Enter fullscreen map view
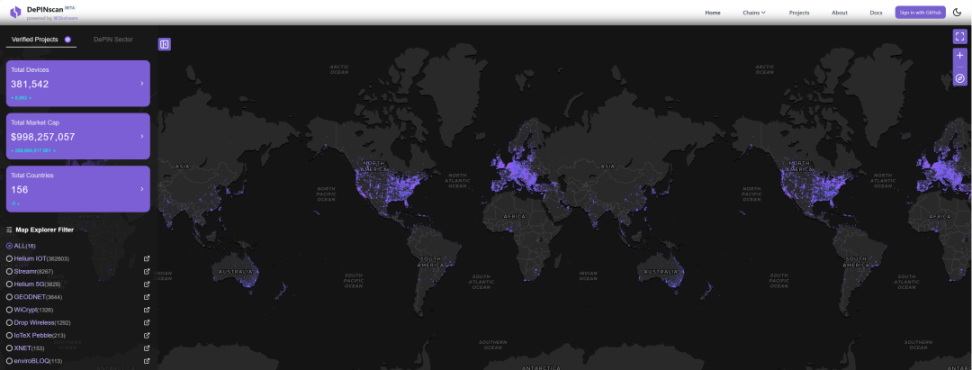 [960, 37]
